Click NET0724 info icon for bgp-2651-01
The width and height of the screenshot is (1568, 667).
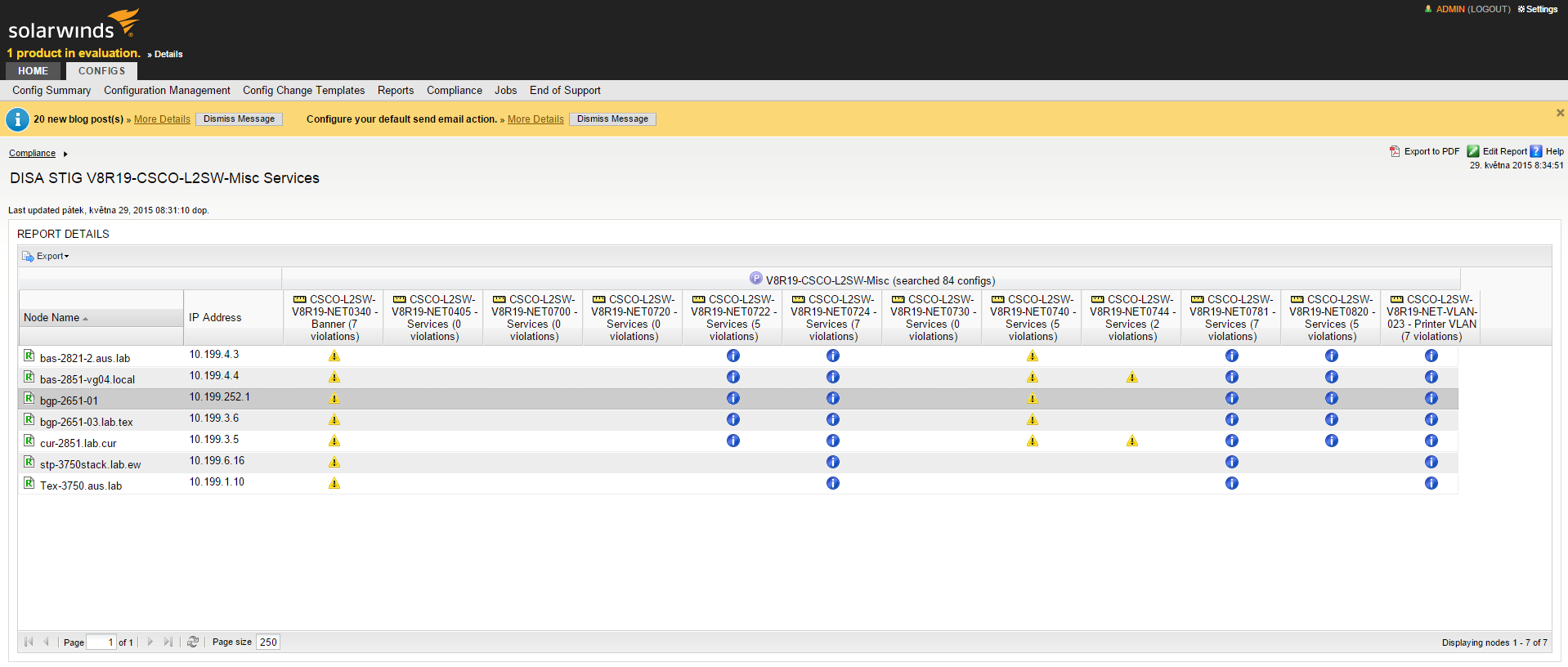pyautogui.click(x=833, y=398)
